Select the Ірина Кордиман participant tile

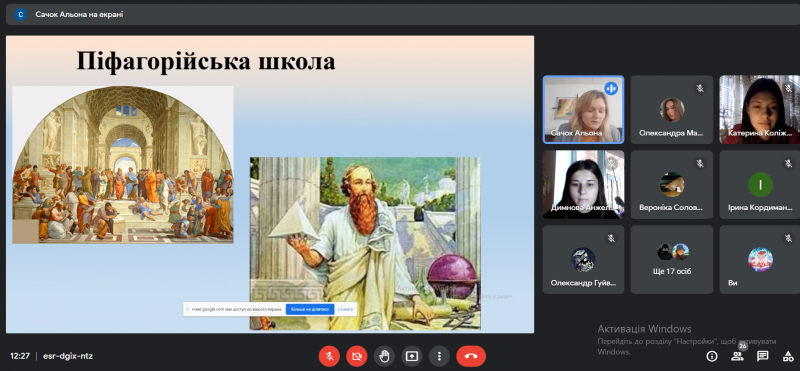[x=760, y=185]
